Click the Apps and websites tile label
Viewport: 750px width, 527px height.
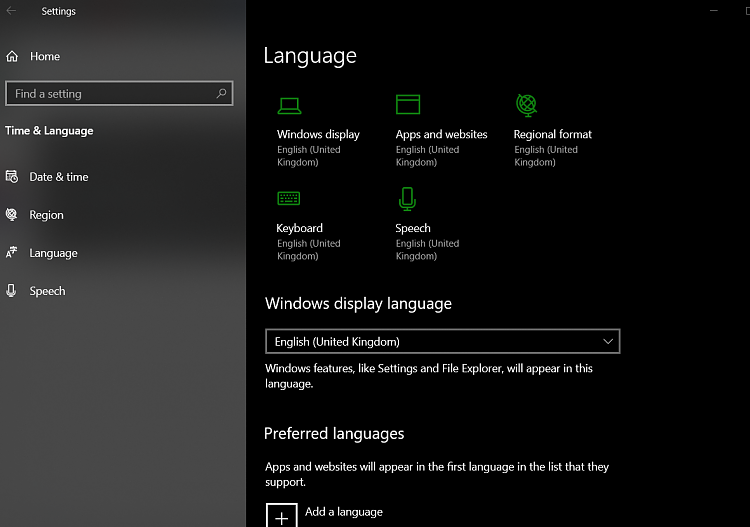(441, 134)
